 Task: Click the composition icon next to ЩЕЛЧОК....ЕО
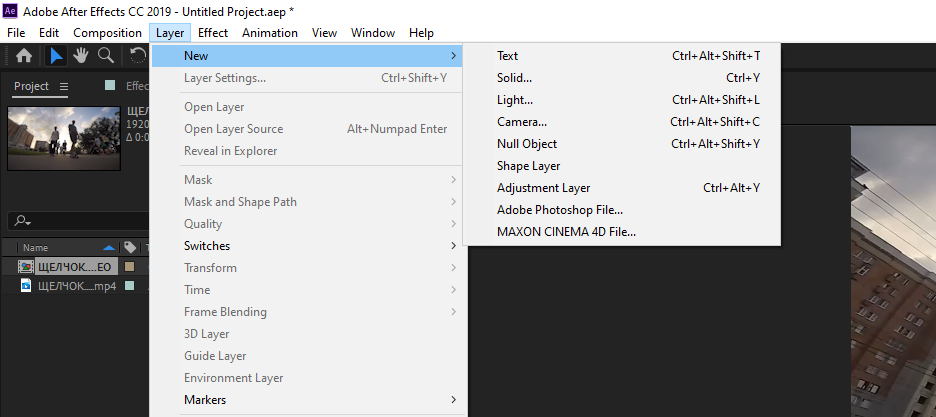[26, 267]
